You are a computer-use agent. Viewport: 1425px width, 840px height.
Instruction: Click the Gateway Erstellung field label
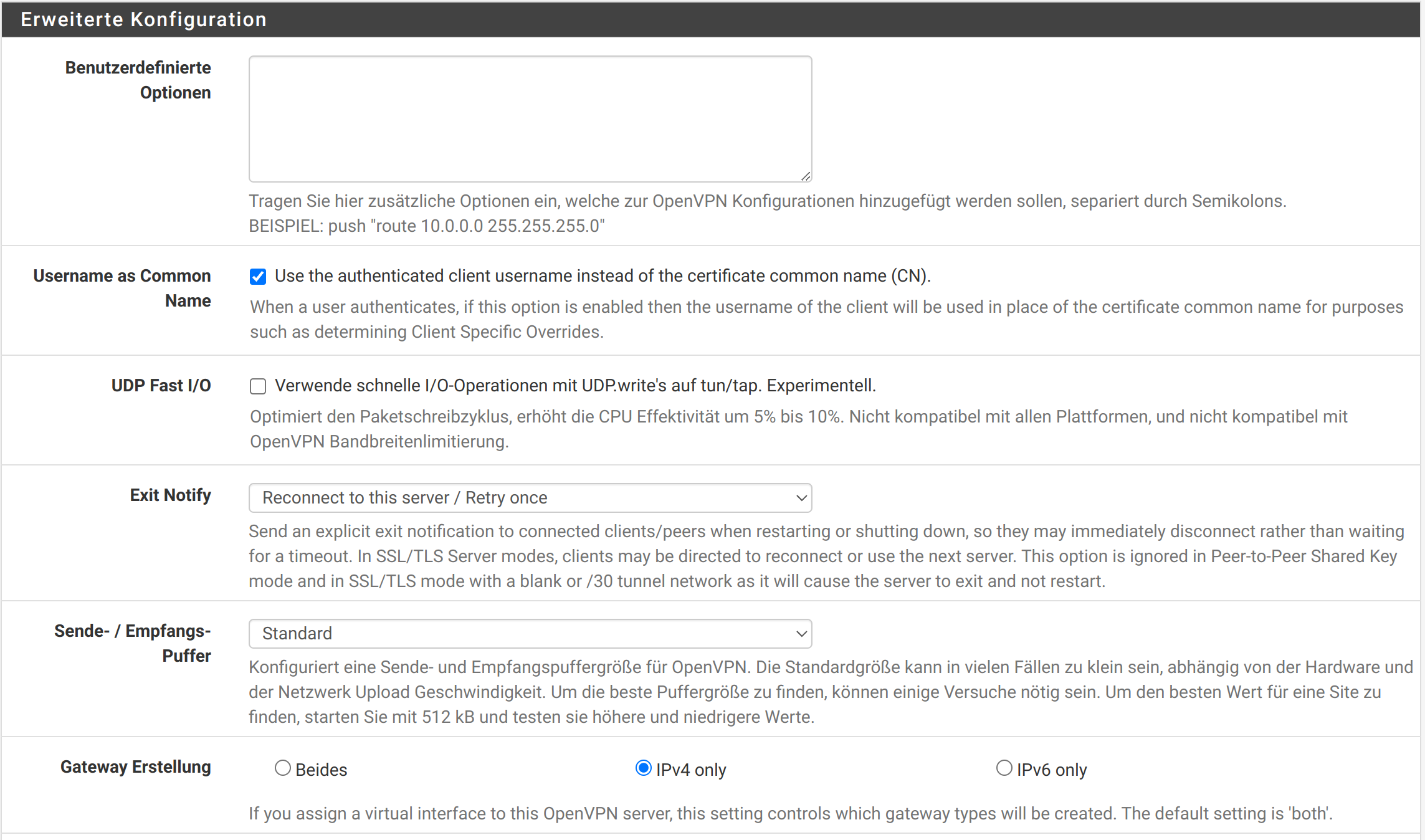[135, 767]
